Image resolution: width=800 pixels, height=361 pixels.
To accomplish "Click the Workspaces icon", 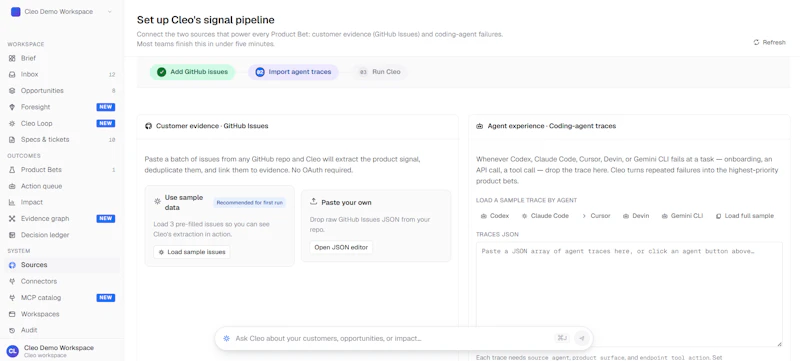I will point(12,314).
